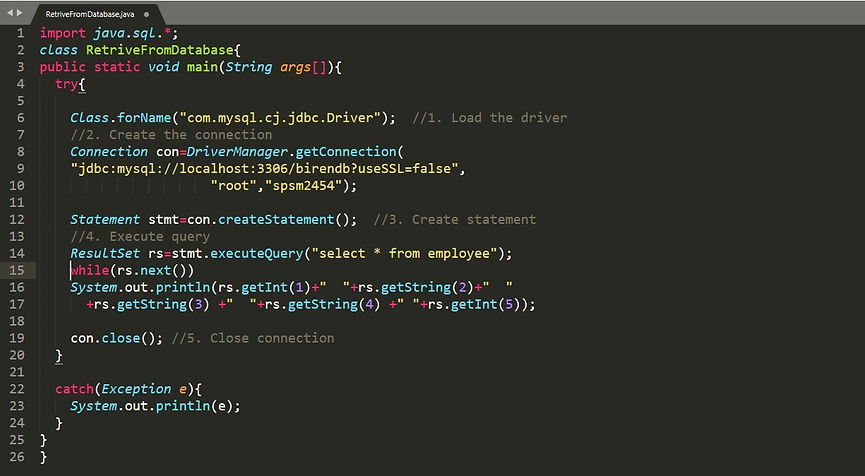Screen dimensions: 865x476
Task: Click the "//5. Close connection" comment
Action: pos(253,339)
